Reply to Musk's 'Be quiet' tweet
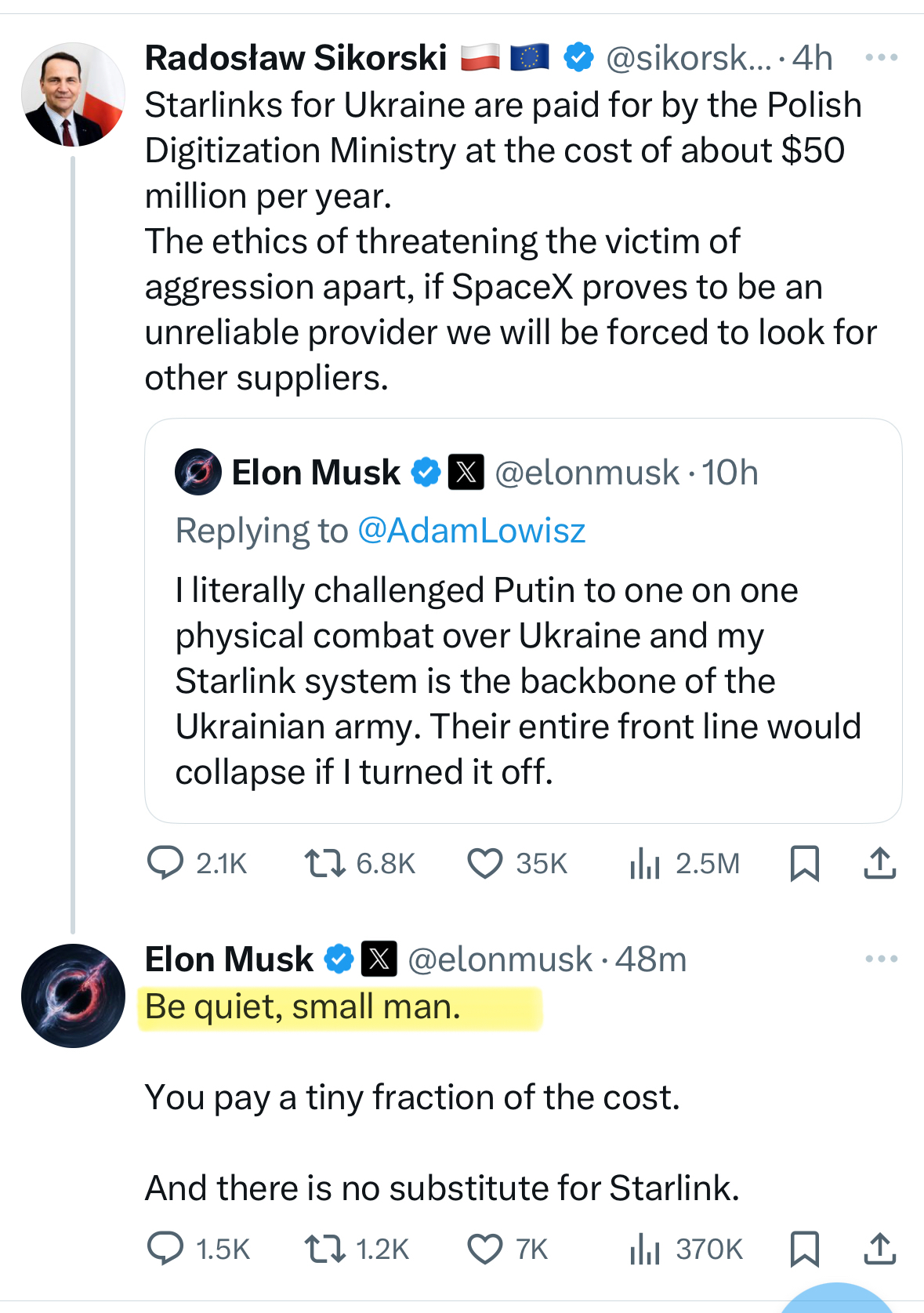Viewport: 924px width, 1313px height. pyautogui.click(x=165, y=1249)
